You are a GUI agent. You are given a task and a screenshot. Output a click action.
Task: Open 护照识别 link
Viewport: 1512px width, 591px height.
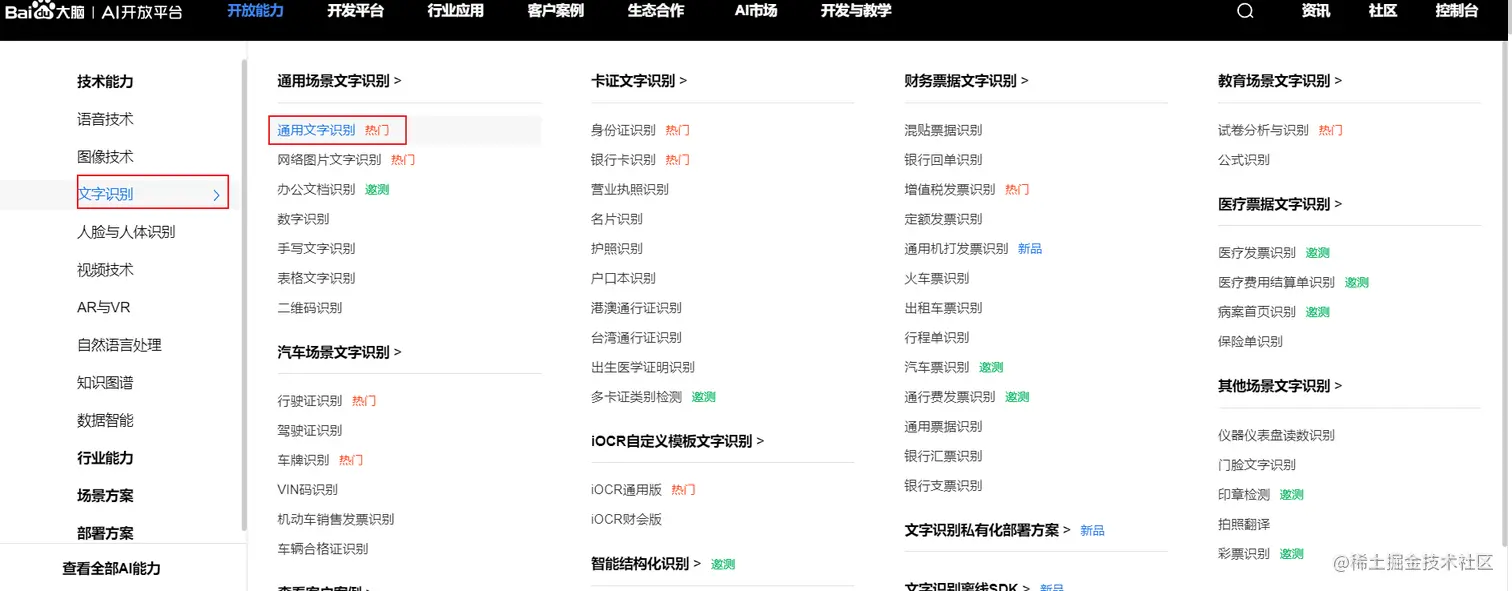tap(617, 248)
